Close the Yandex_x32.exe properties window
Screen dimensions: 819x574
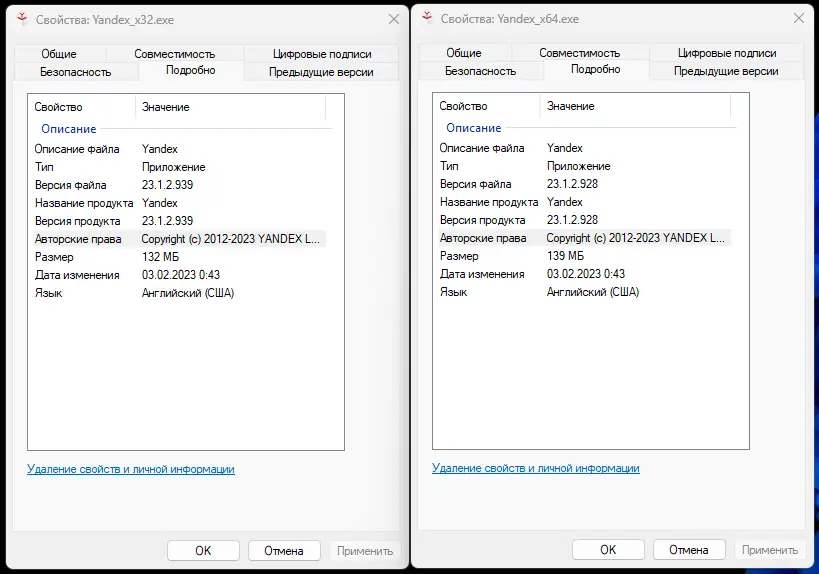[x=393, y=19]
